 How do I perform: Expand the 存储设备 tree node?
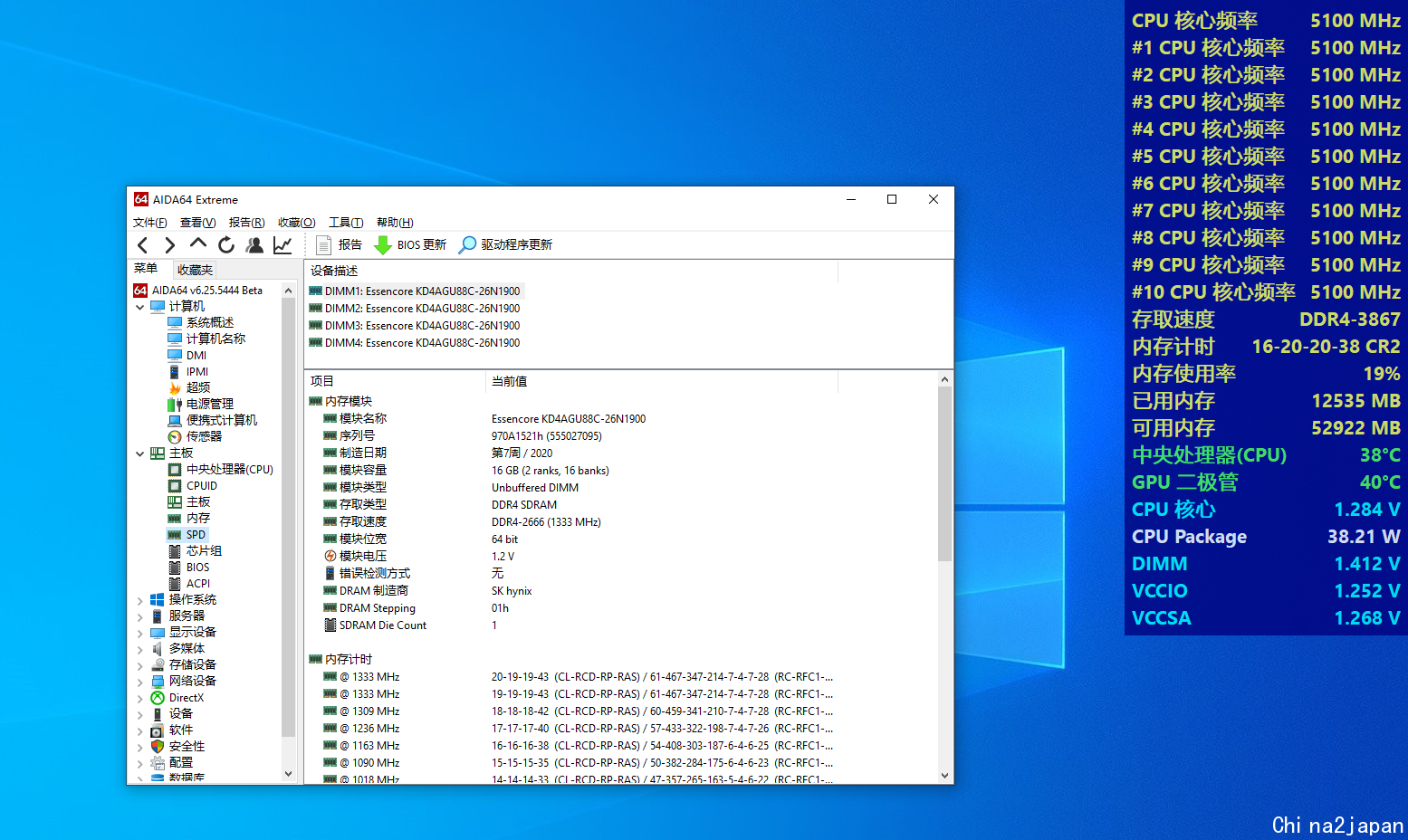click(140, 665)
